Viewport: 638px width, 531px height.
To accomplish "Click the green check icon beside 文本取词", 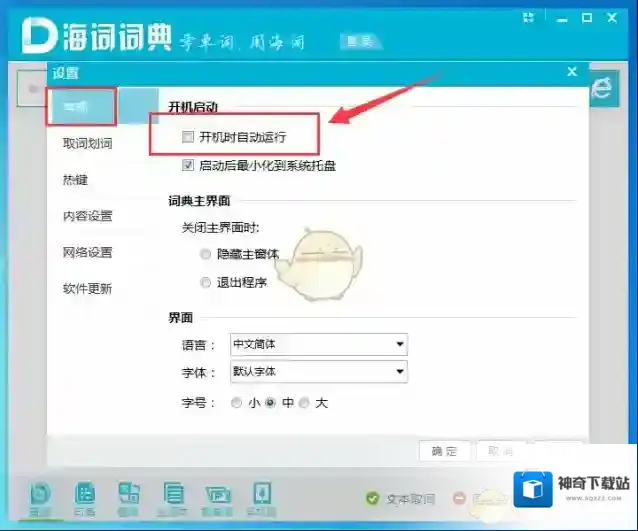I will tap(372, 498).
